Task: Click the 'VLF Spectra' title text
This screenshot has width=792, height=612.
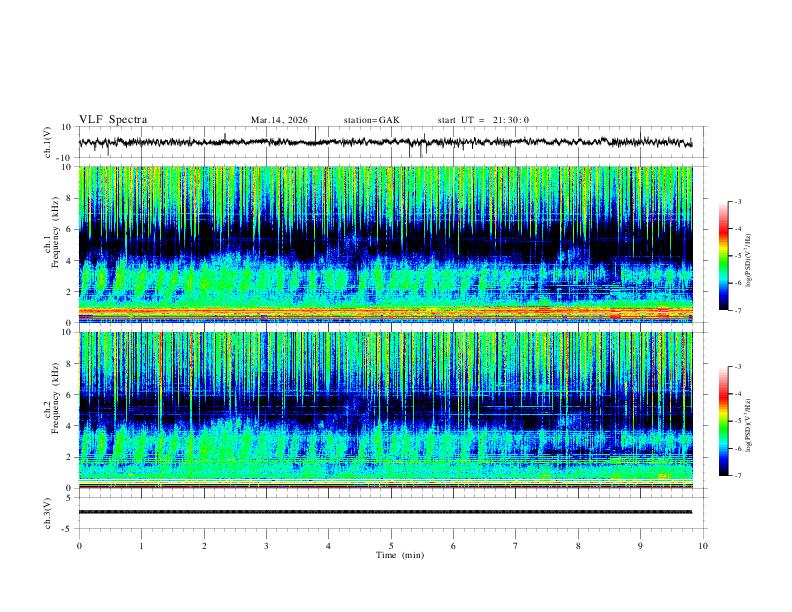Action: pos(113,120)
